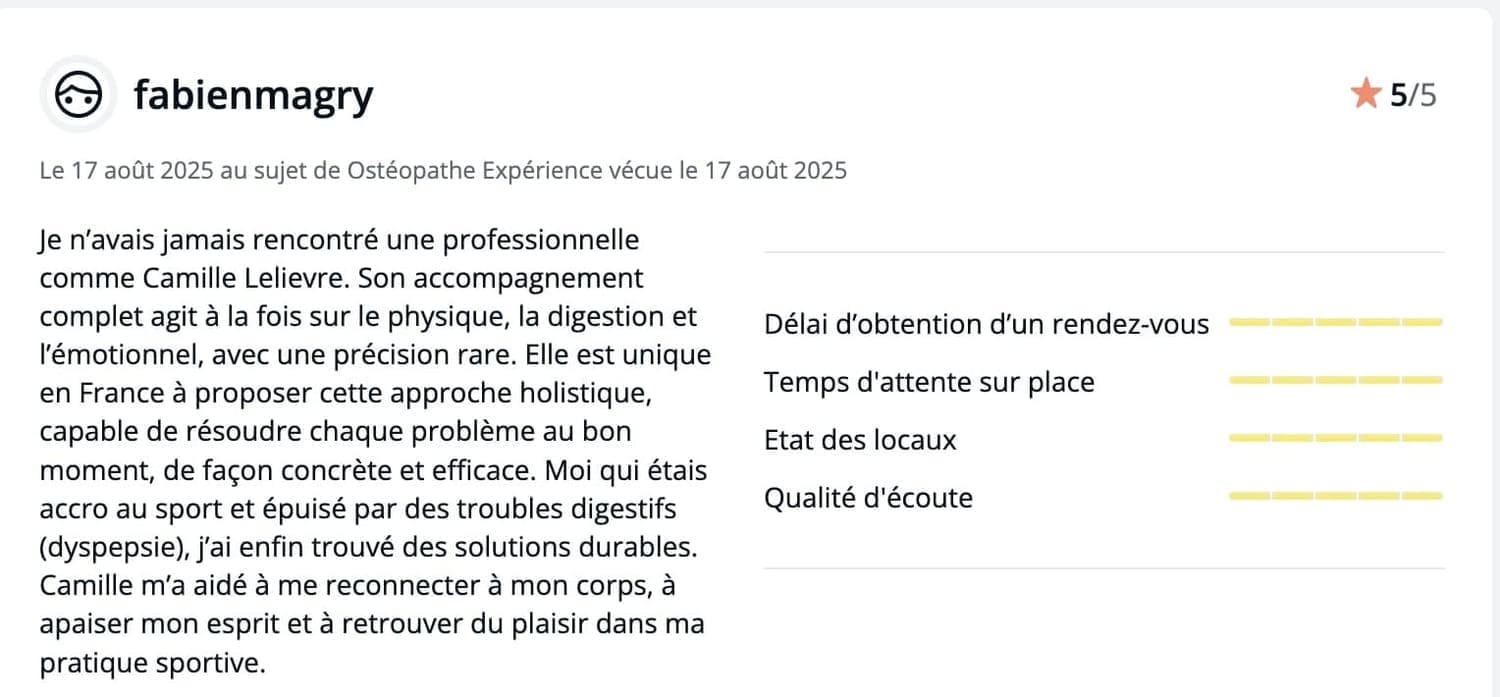Click the Qualité d'écoute rating bar

point(1336,496)
